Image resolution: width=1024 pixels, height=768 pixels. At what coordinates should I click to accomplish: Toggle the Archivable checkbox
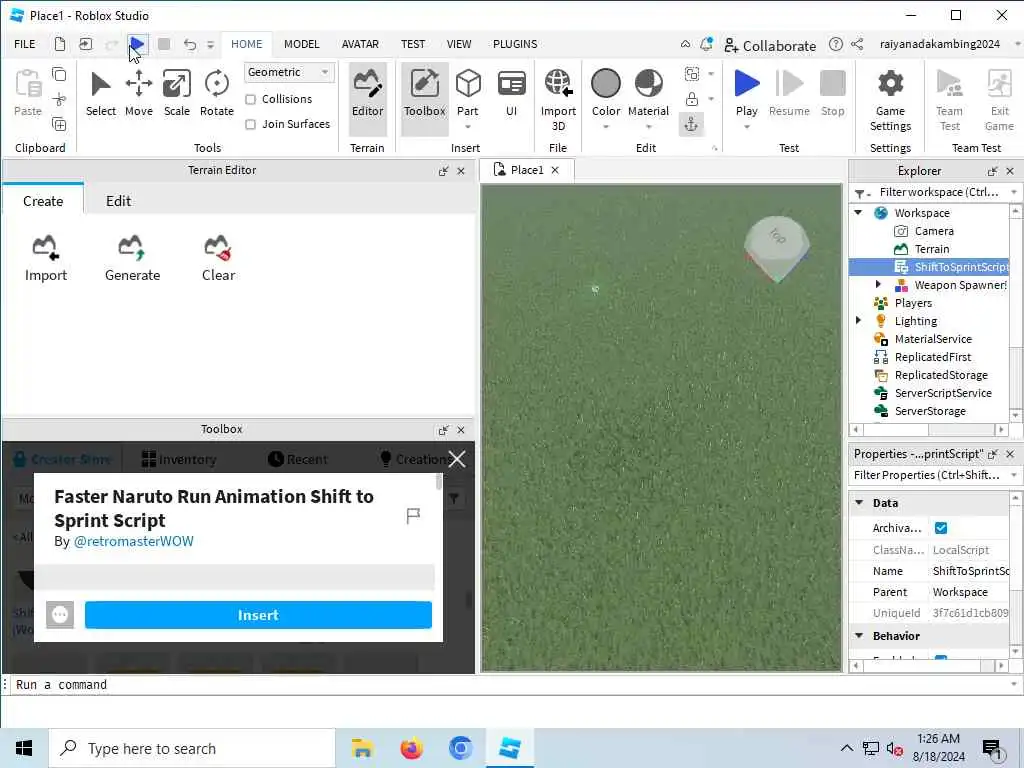(x=940, y=528)
